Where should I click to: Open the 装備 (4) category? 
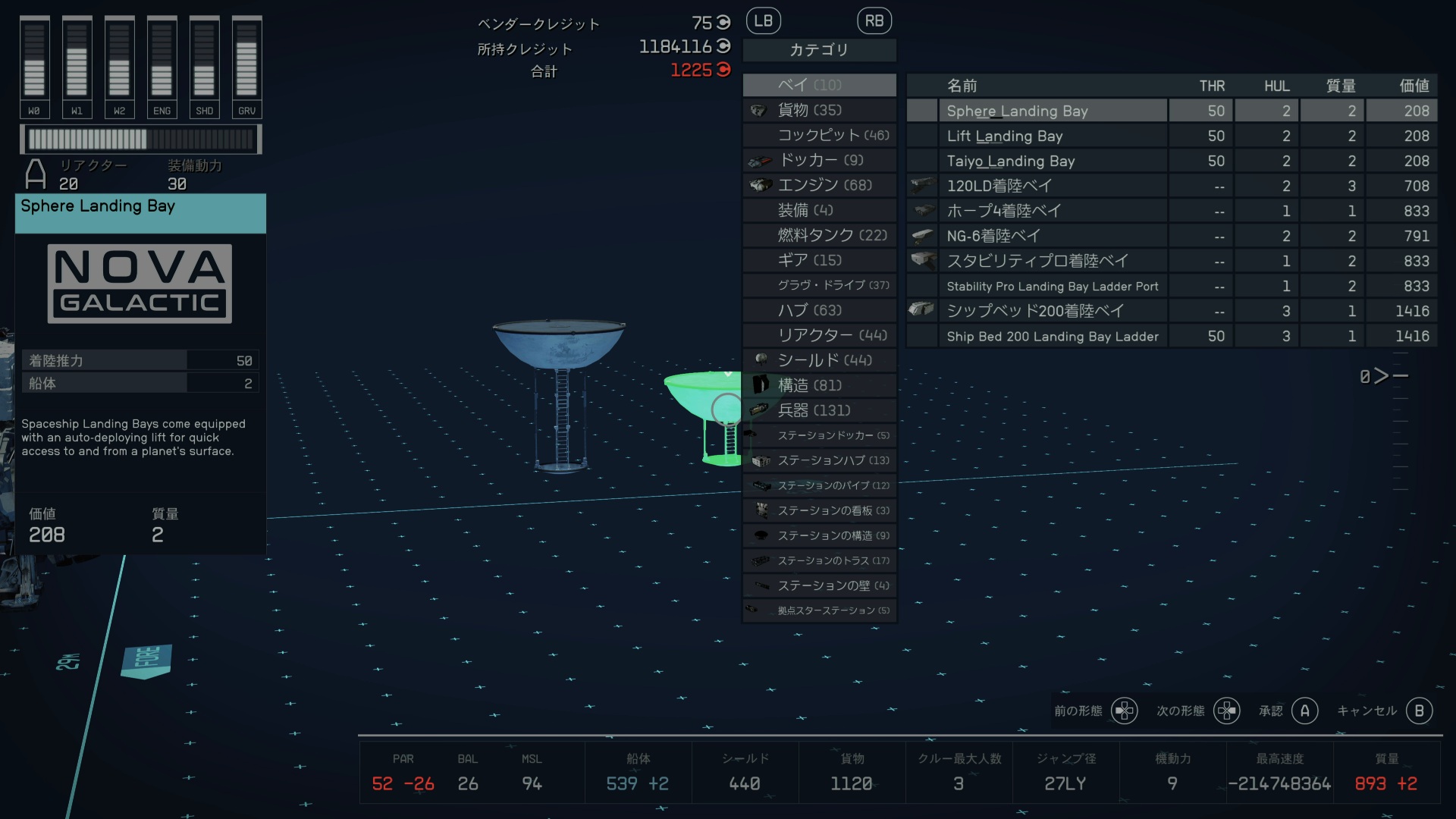click(820, 210)
